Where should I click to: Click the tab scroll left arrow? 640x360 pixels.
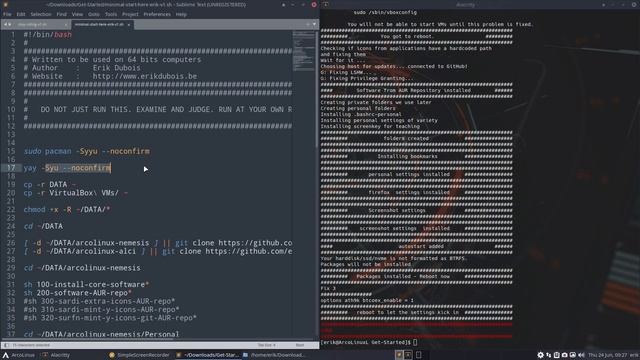coord(5,24)
